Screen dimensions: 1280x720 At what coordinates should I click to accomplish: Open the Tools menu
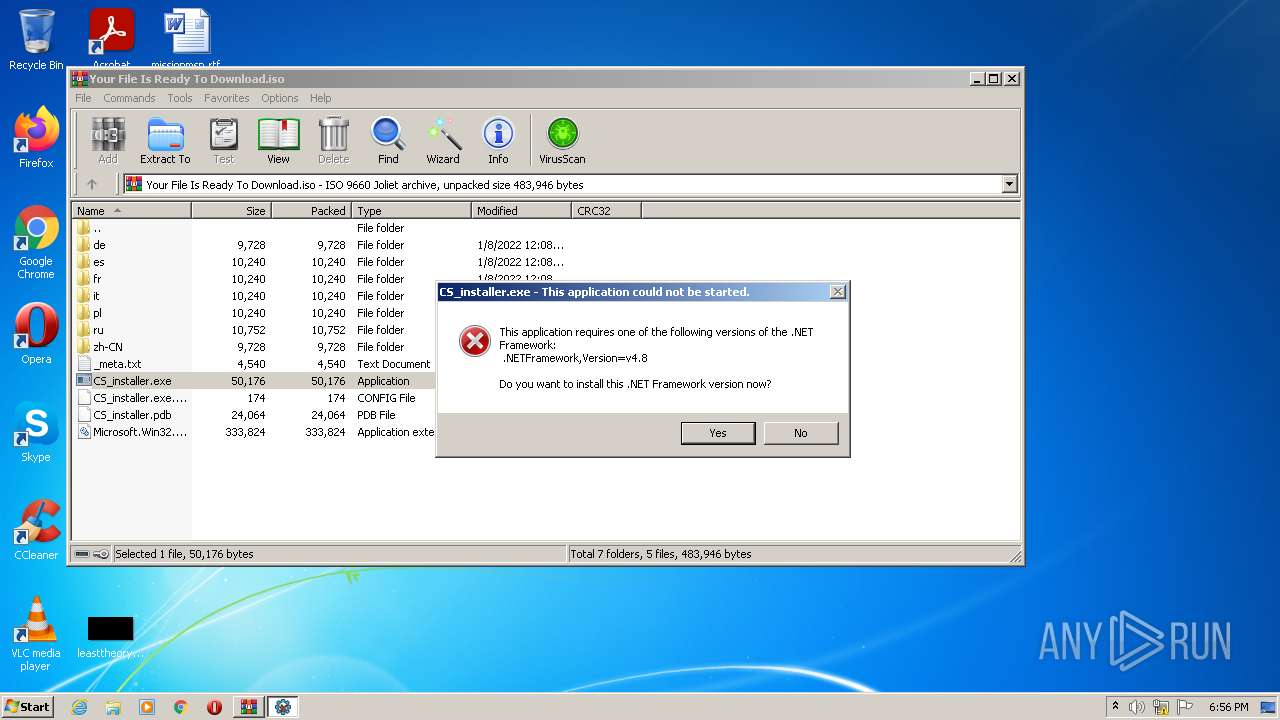click(180, 98)
